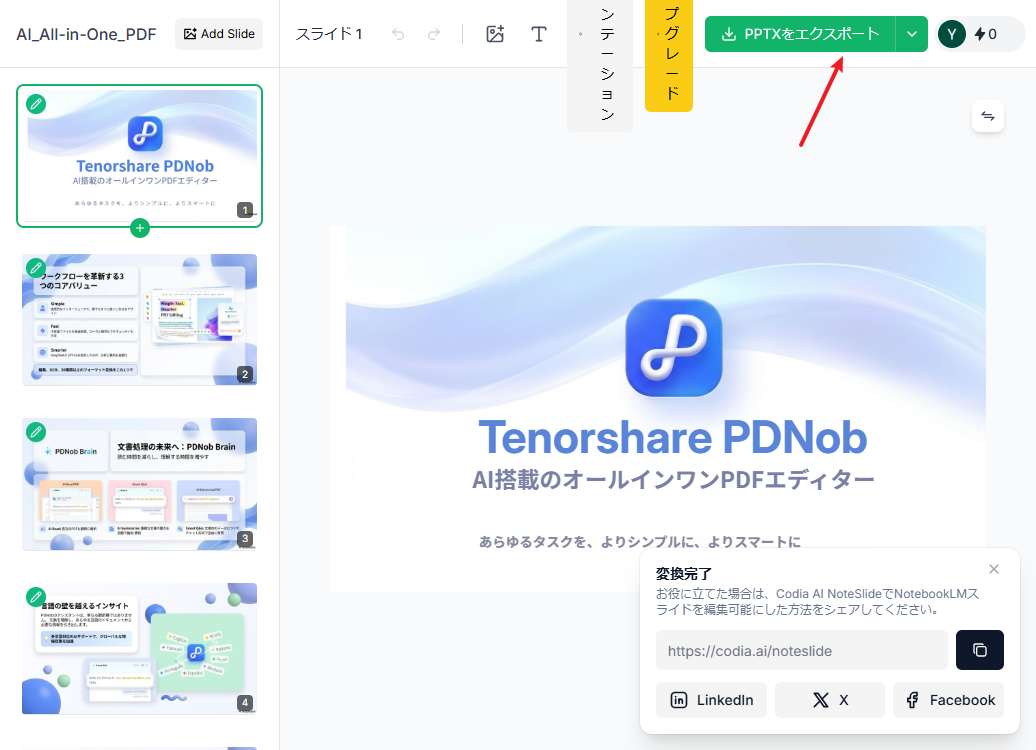Share on LinkedIn
Screen dimensions: 1036x750
712,700
